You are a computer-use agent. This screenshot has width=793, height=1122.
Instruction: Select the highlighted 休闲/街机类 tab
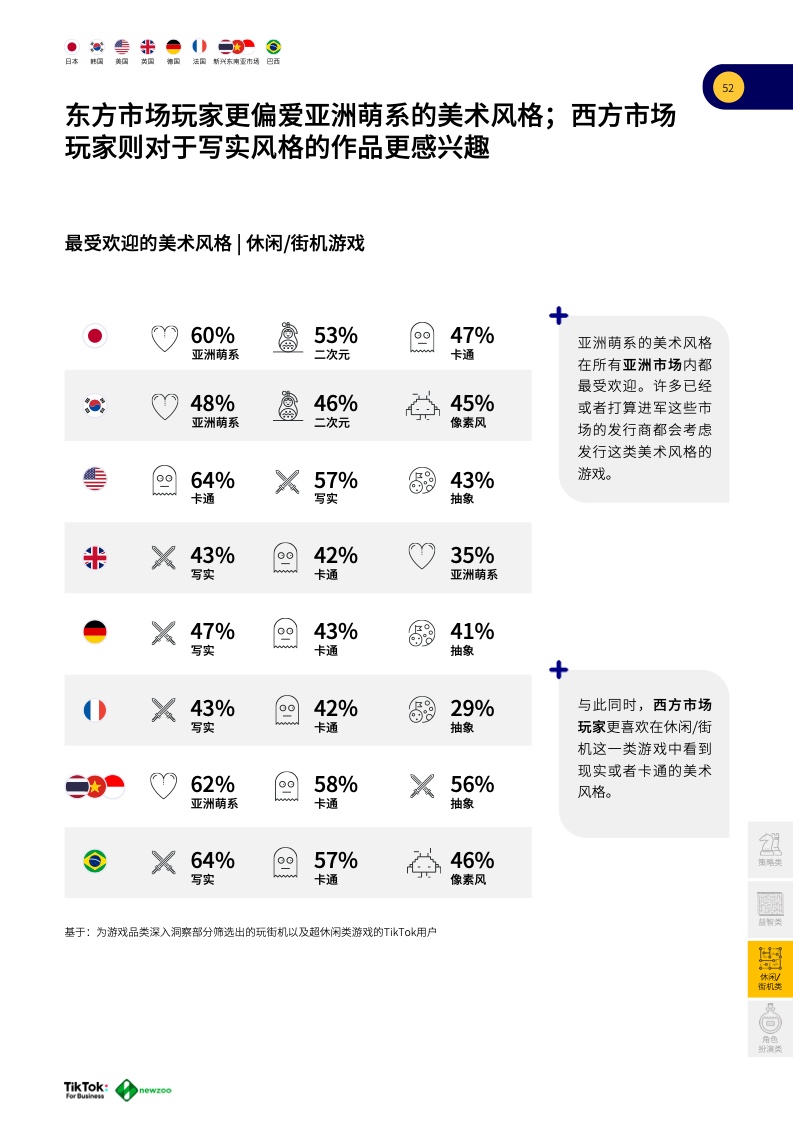(770, 968)
